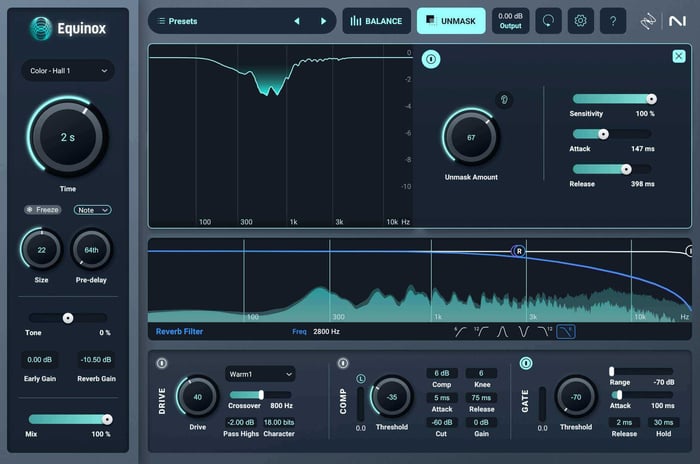The height and width of the screenshot is (464, 700).
Task: Click the Unmask Attack slider handle
Action: tap(603, 134)
